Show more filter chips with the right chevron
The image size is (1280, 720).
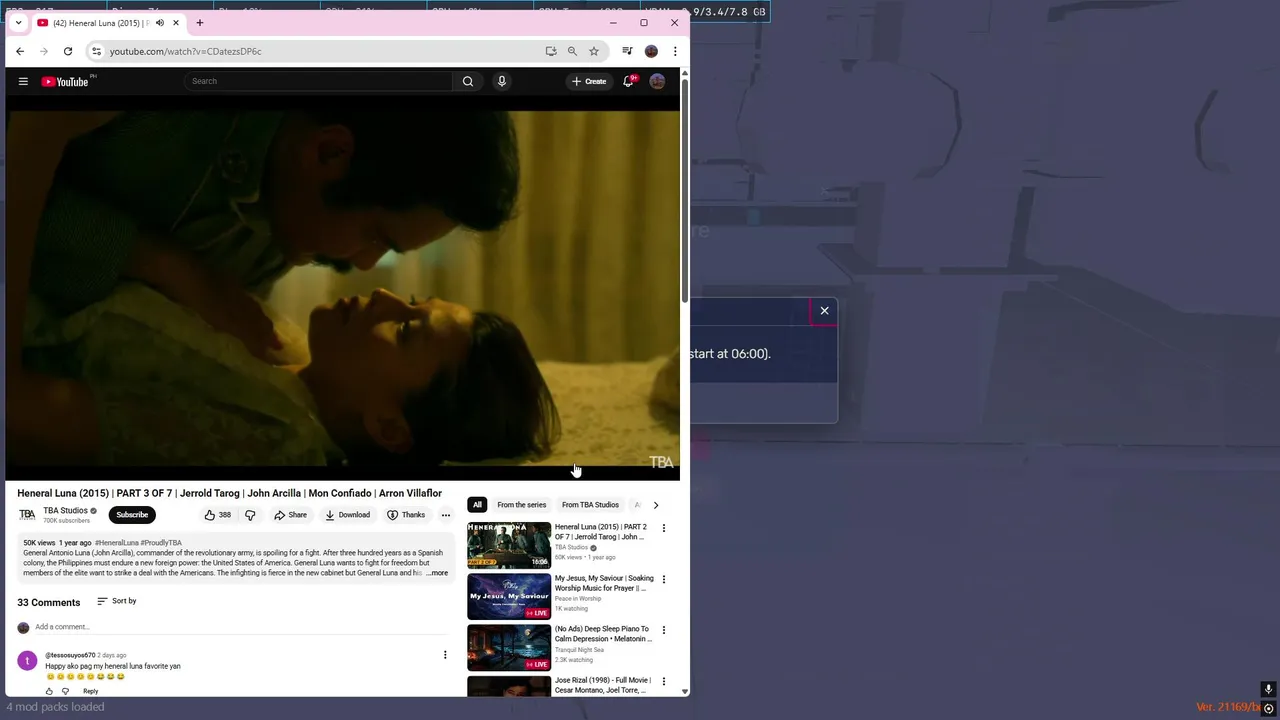(656, 505)
